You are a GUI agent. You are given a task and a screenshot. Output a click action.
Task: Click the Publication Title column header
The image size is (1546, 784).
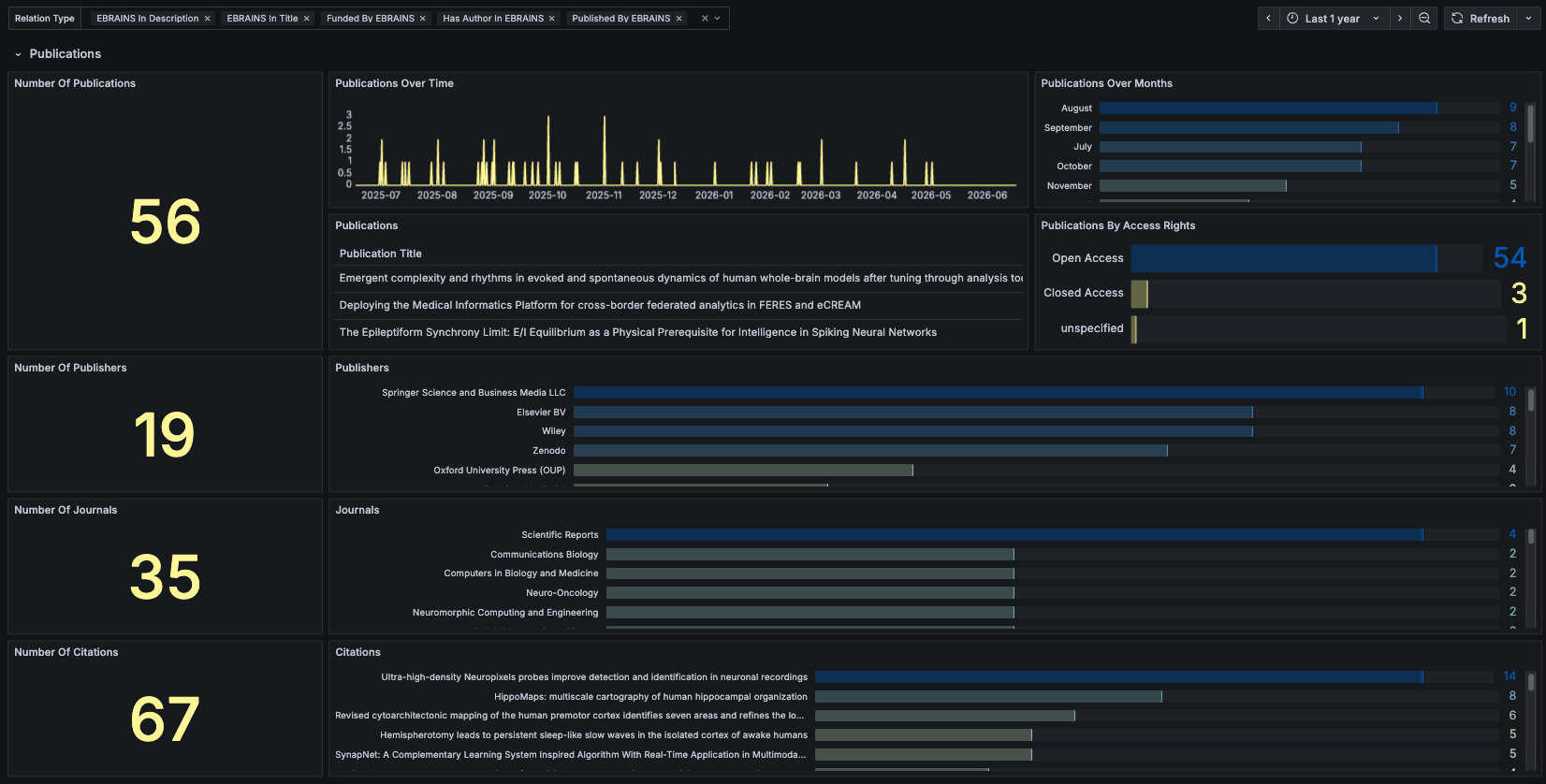(381, 254)
